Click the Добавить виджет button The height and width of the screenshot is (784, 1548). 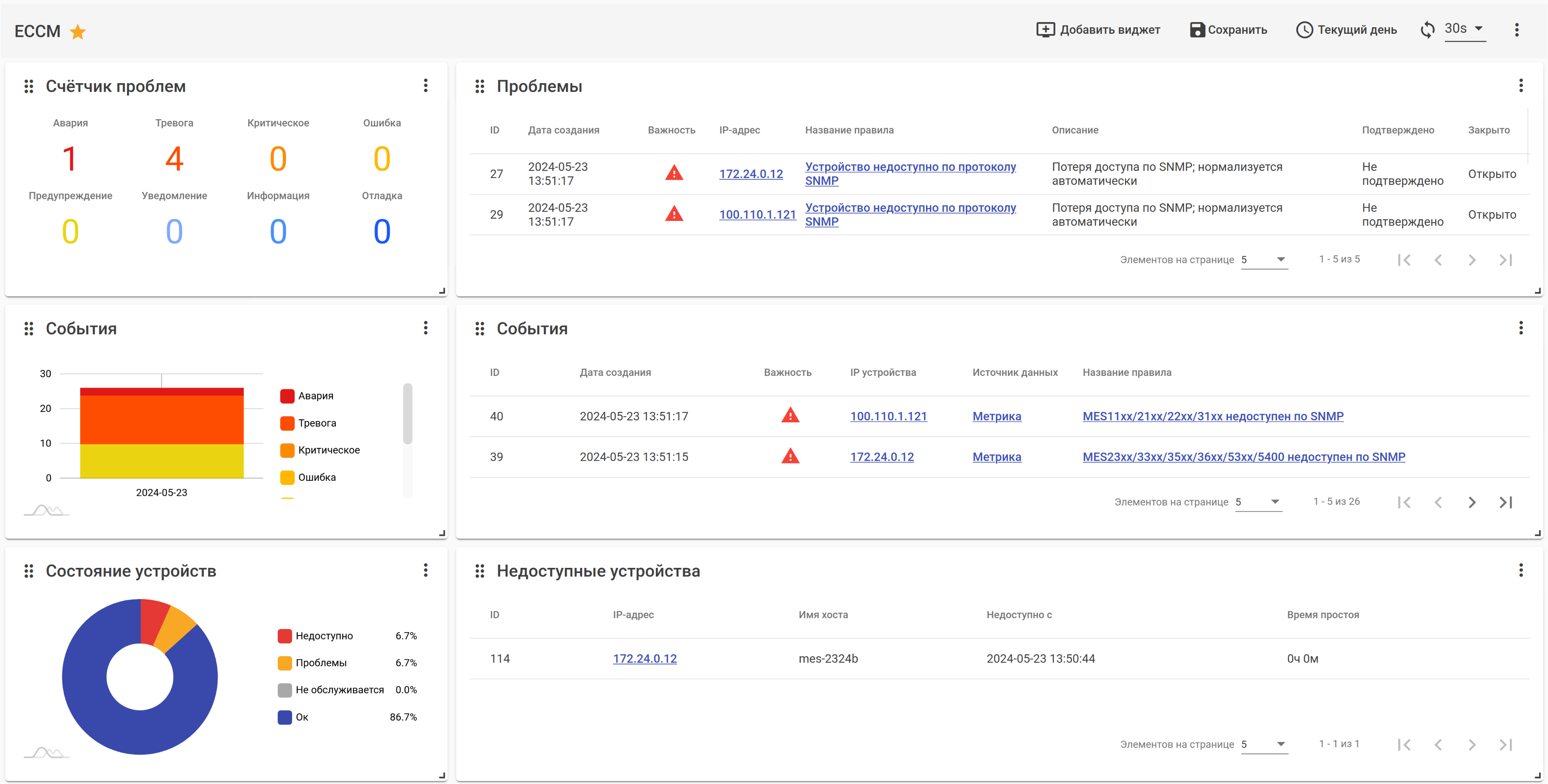(1098, 29)
